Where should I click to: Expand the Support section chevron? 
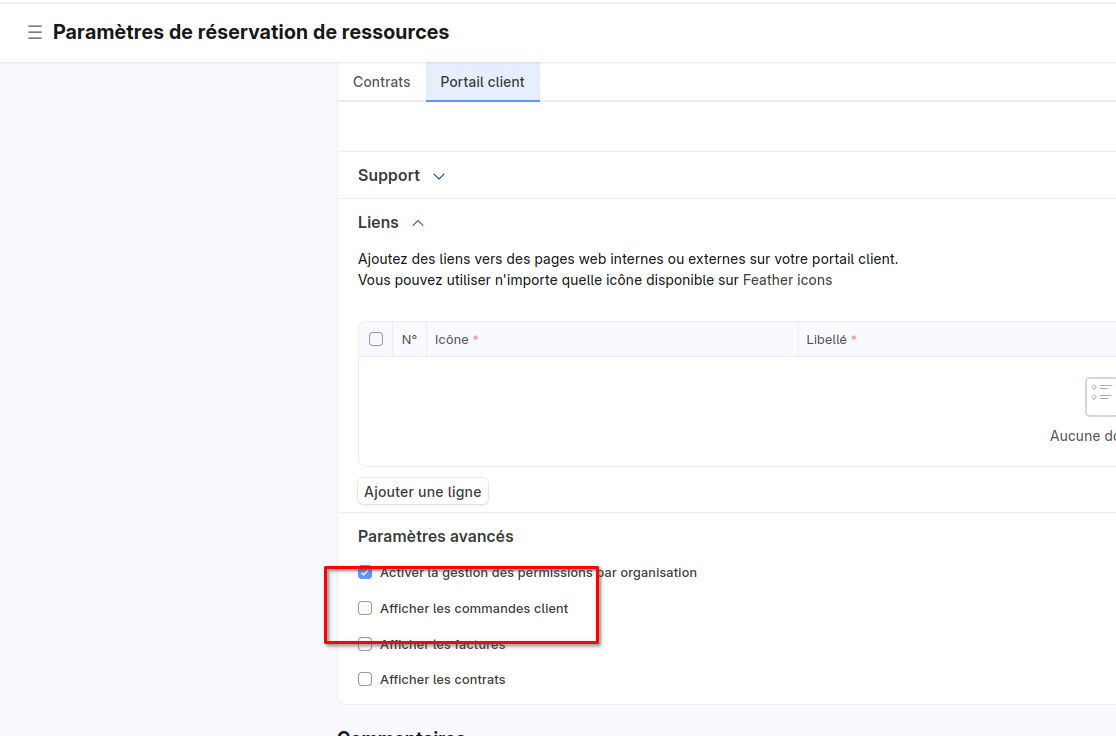(x=438, y=176)
